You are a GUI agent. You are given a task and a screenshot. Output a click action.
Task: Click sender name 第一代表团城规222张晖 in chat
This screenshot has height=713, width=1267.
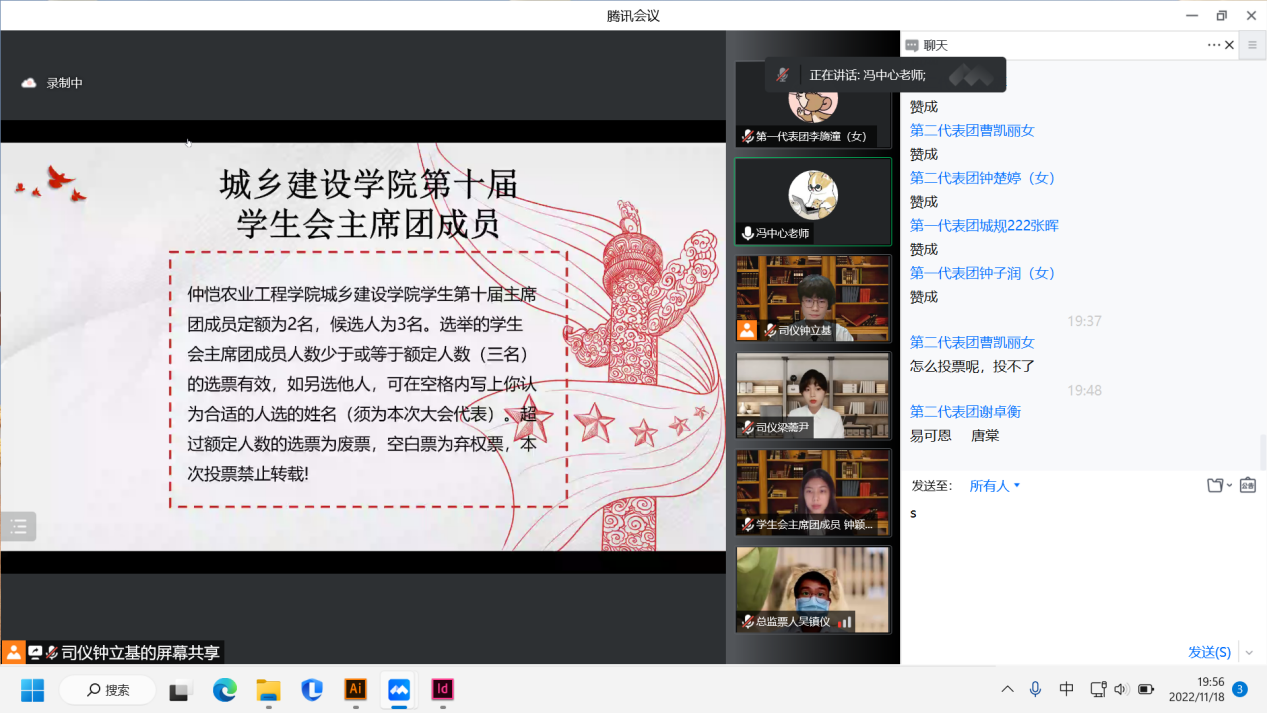[983, 225]
